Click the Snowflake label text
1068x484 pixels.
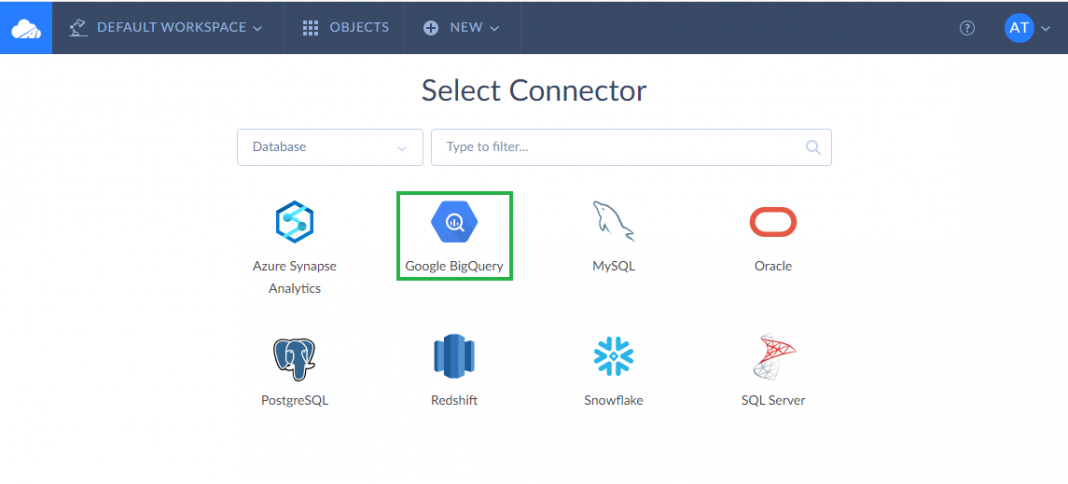(x=614, y=400)
